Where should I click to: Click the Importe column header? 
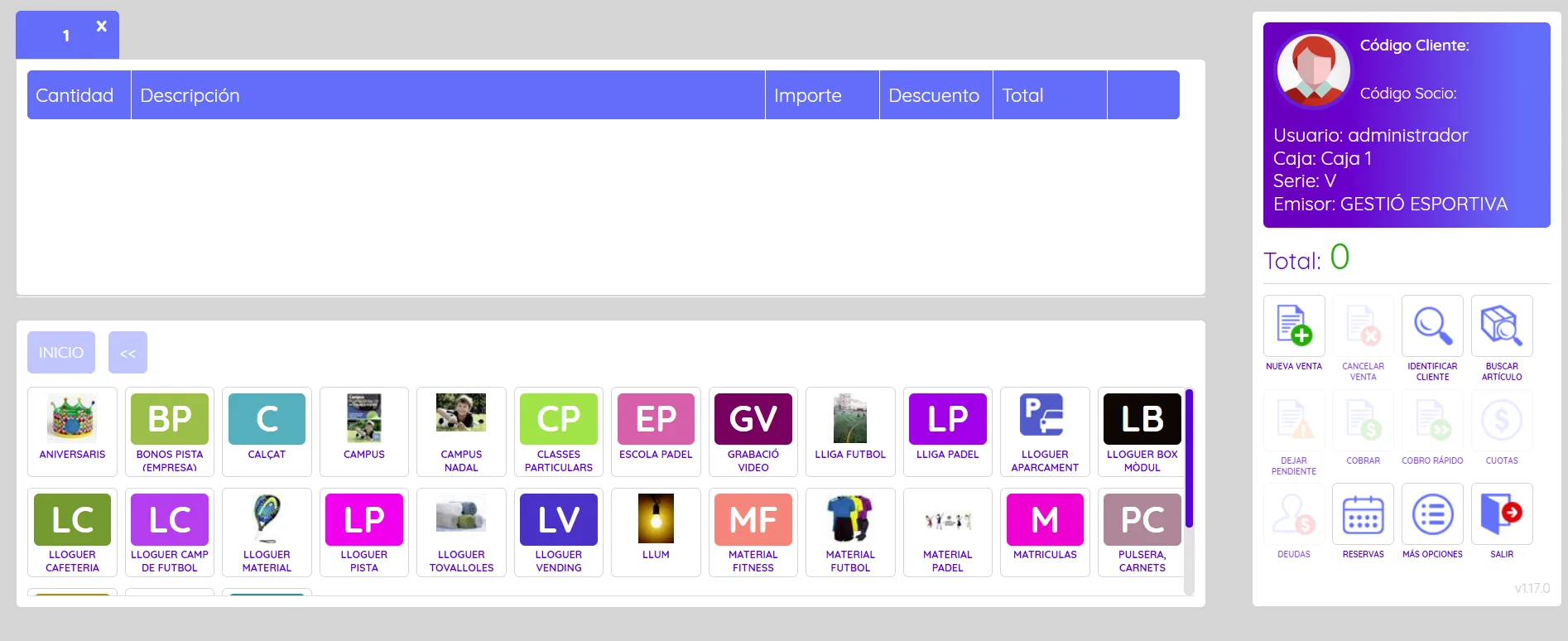tap(822, 95)
